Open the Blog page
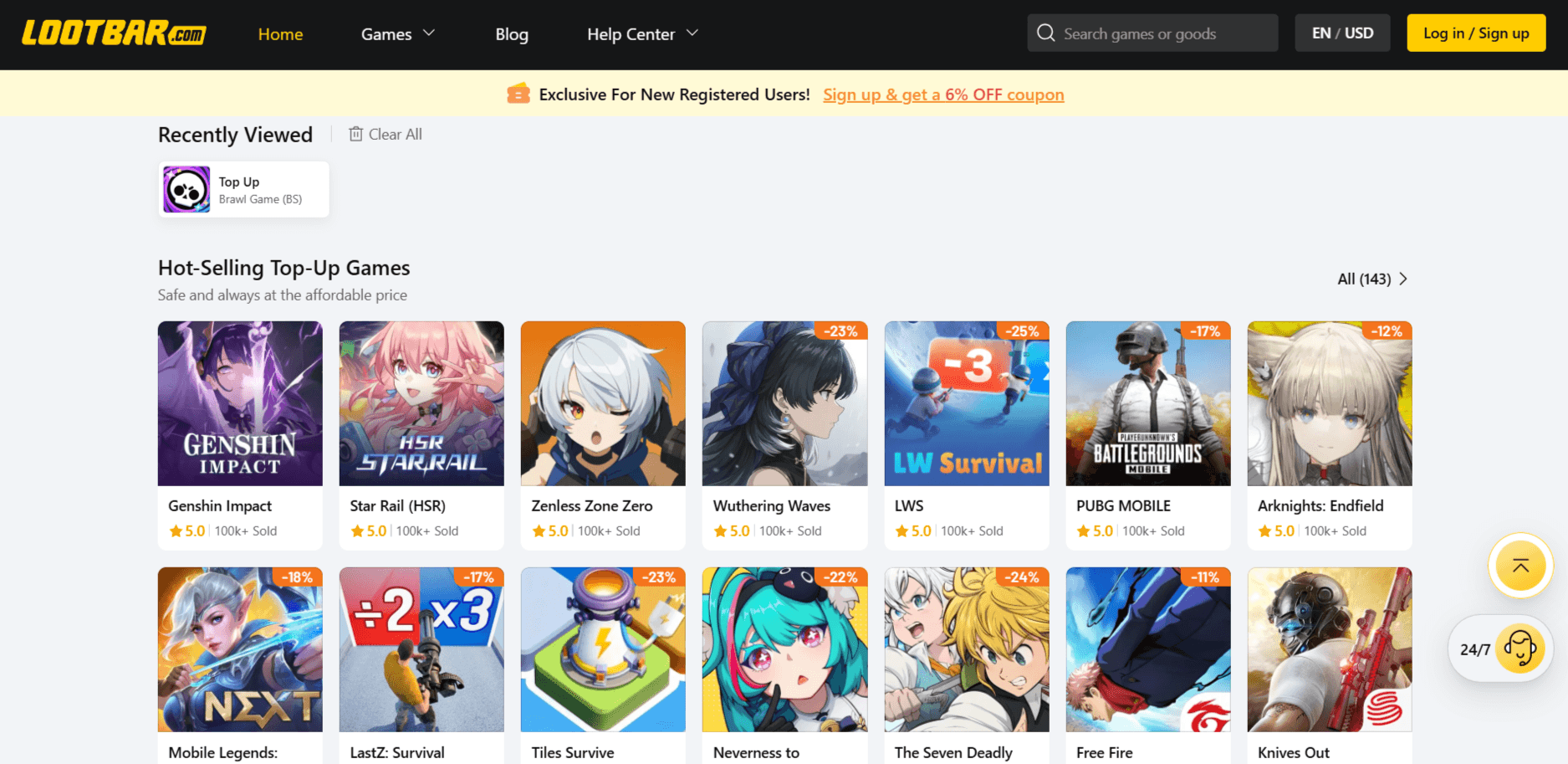This screenshot has width=1568, height=764. [512, 34]
